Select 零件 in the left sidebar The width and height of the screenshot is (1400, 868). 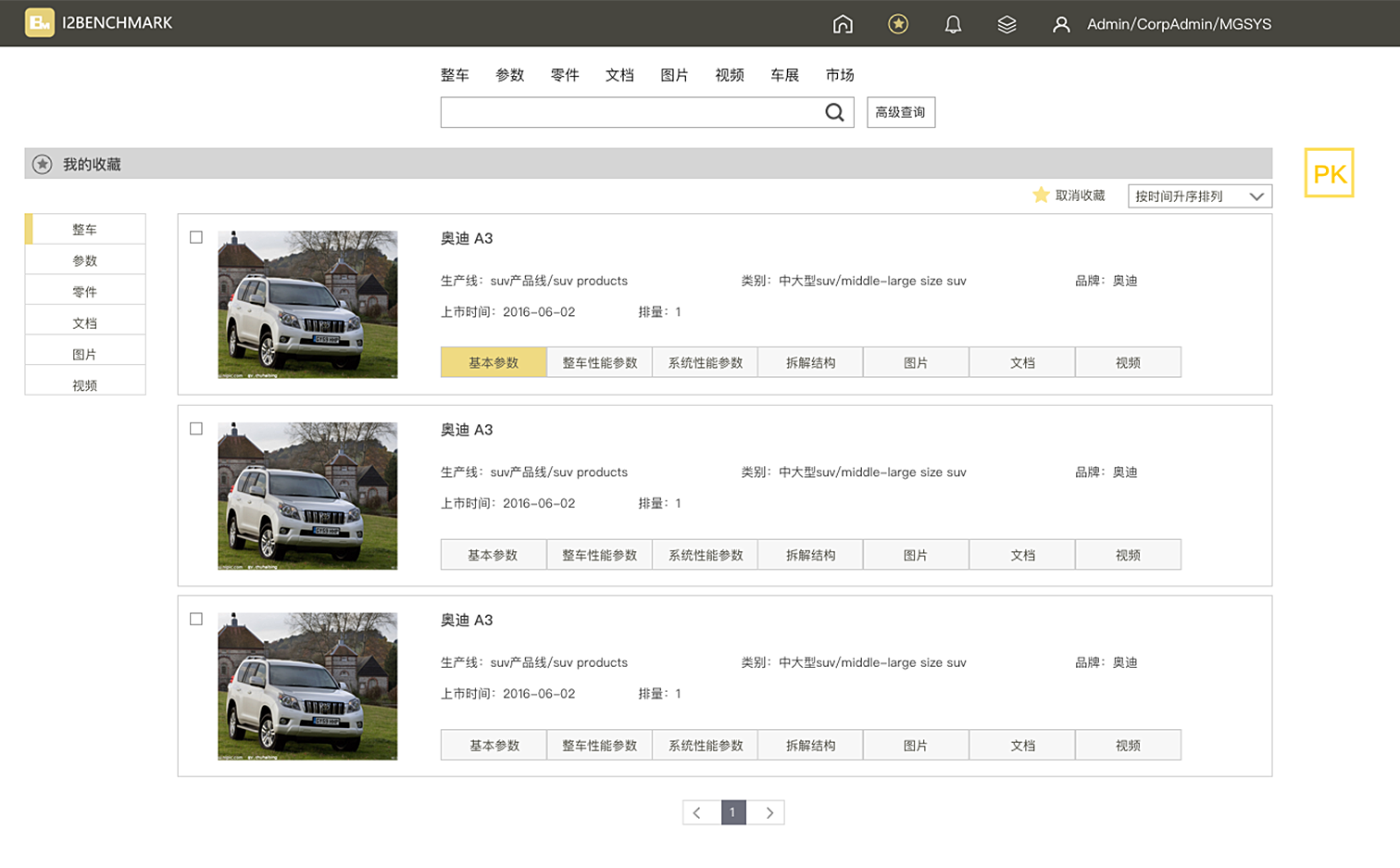(x=85, y=292)
